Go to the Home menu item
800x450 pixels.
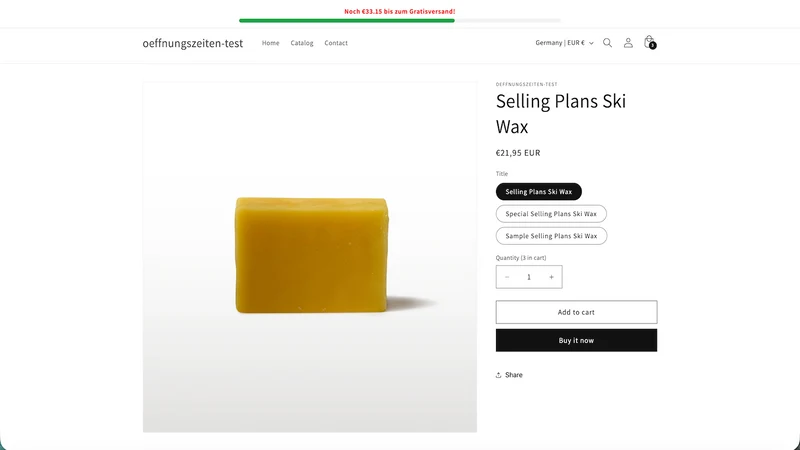pos(270,43)
